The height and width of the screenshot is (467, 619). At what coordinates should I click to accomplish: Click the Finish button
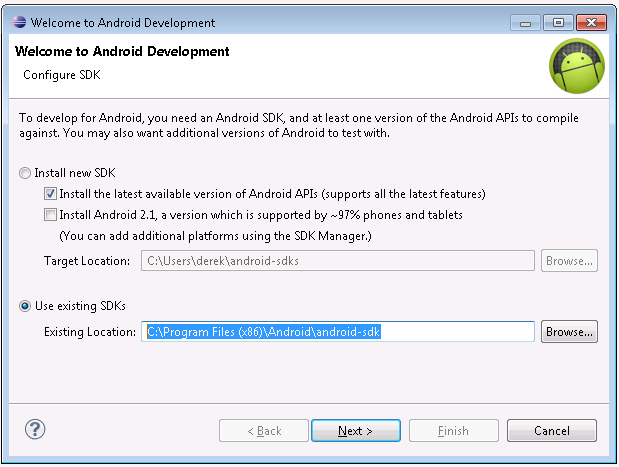pos(454,430)
